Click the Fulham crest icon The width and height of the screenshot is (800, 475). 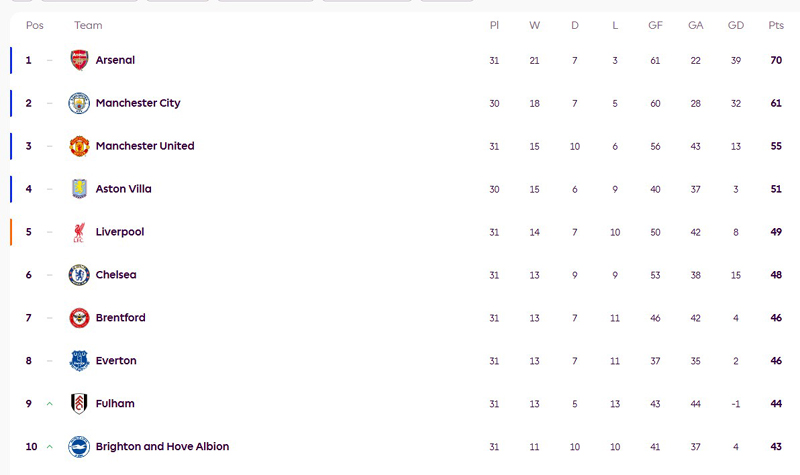pos(79,404)
